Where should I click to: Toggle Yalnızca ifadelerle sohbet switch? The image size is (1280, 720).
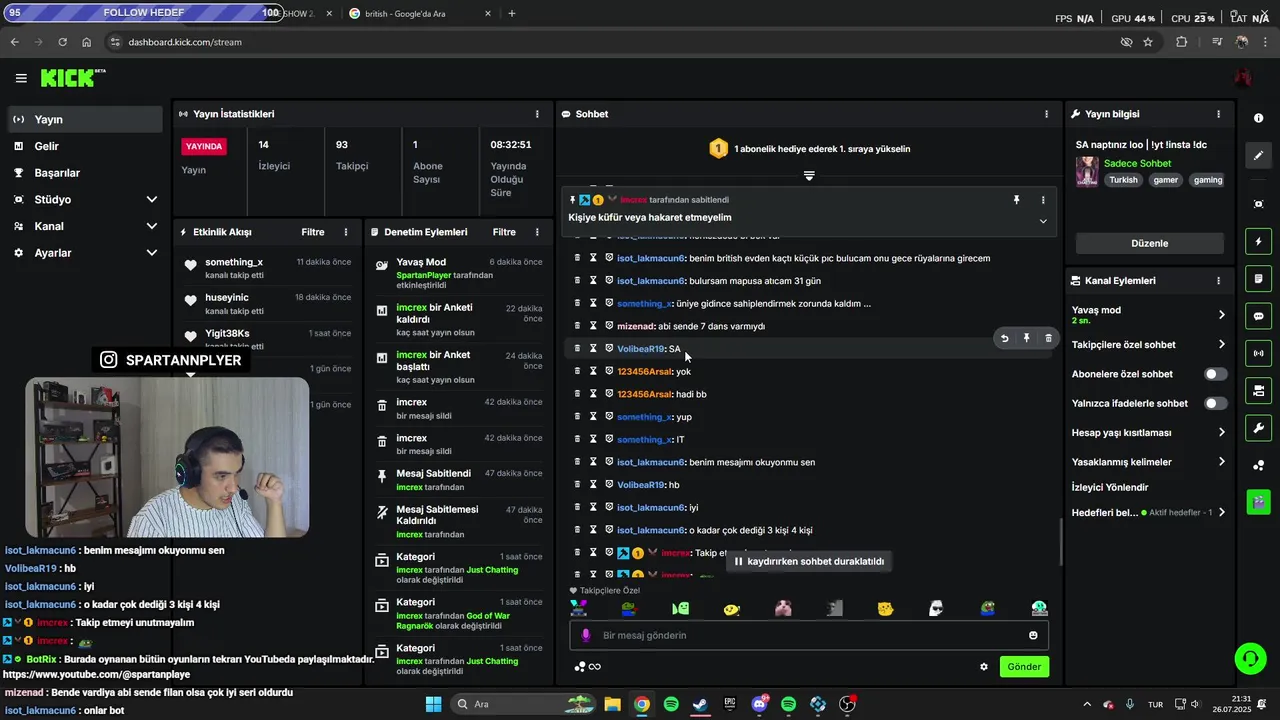click(1215, 403)
